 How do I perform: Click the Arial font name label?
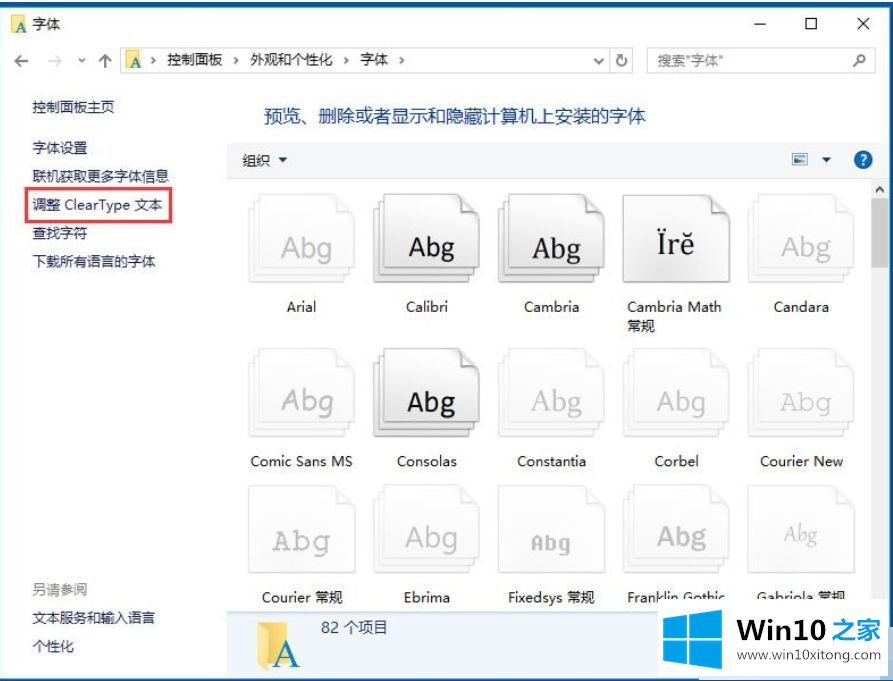(x=301, y=307)
